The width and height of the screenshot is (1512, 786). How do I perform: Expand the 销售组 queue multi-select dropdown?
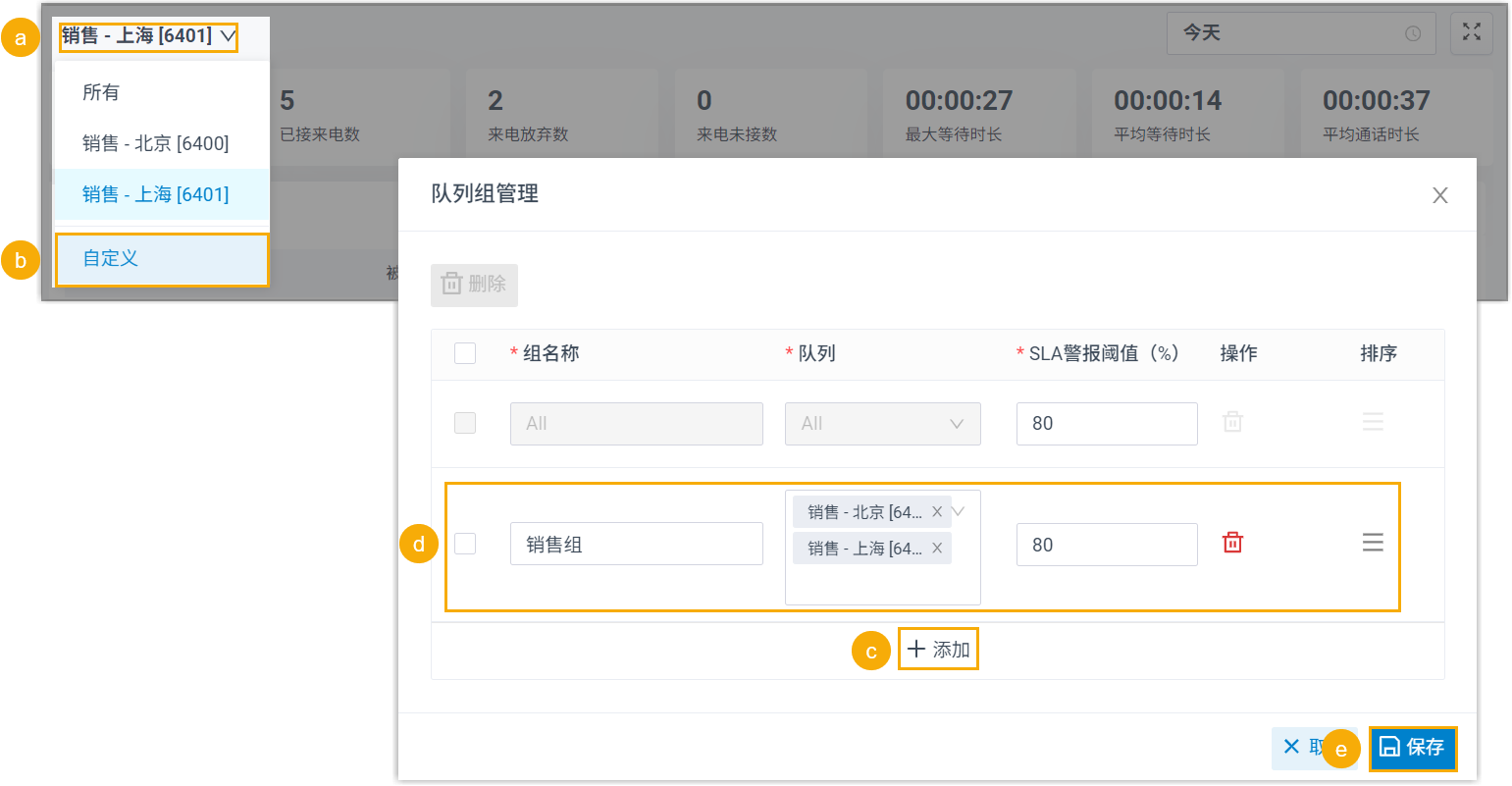click(959, 512)
